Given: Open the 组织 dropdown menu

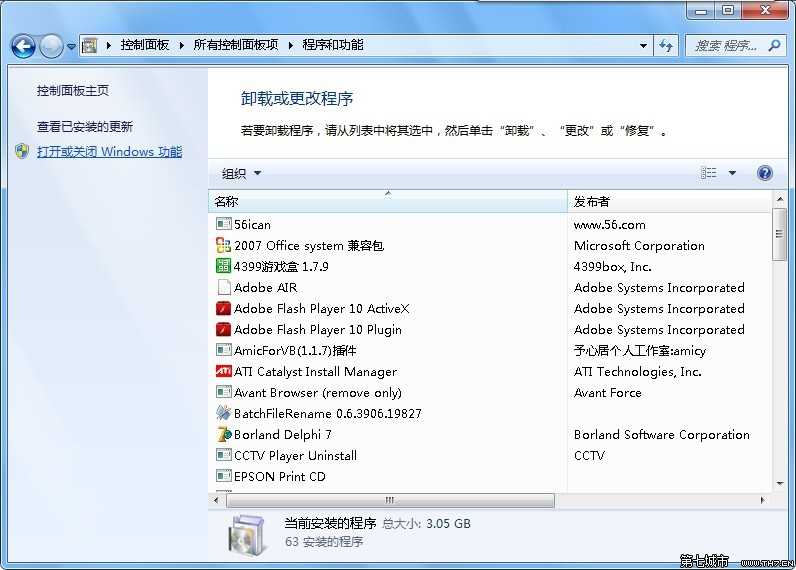Looking at the screenshot, I should [x=241, y=174].
